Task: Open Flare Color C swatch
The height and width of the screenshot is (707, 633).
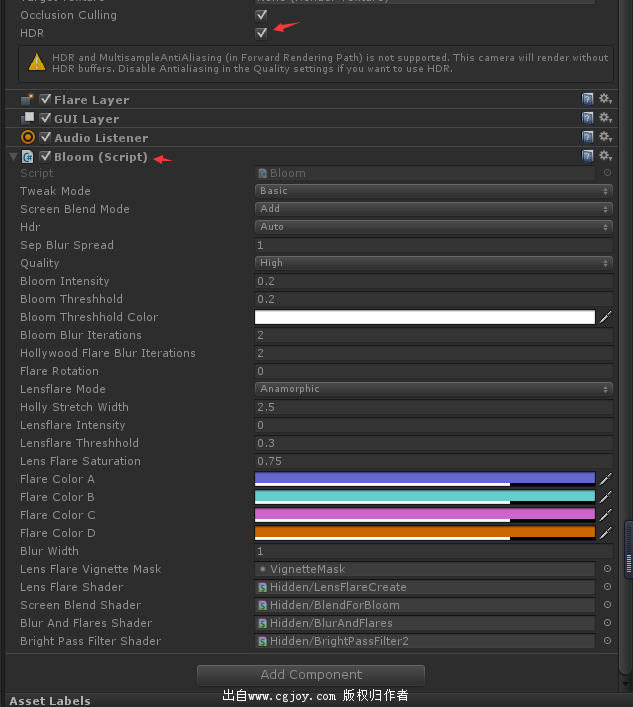Action: [x=425, y=515]
